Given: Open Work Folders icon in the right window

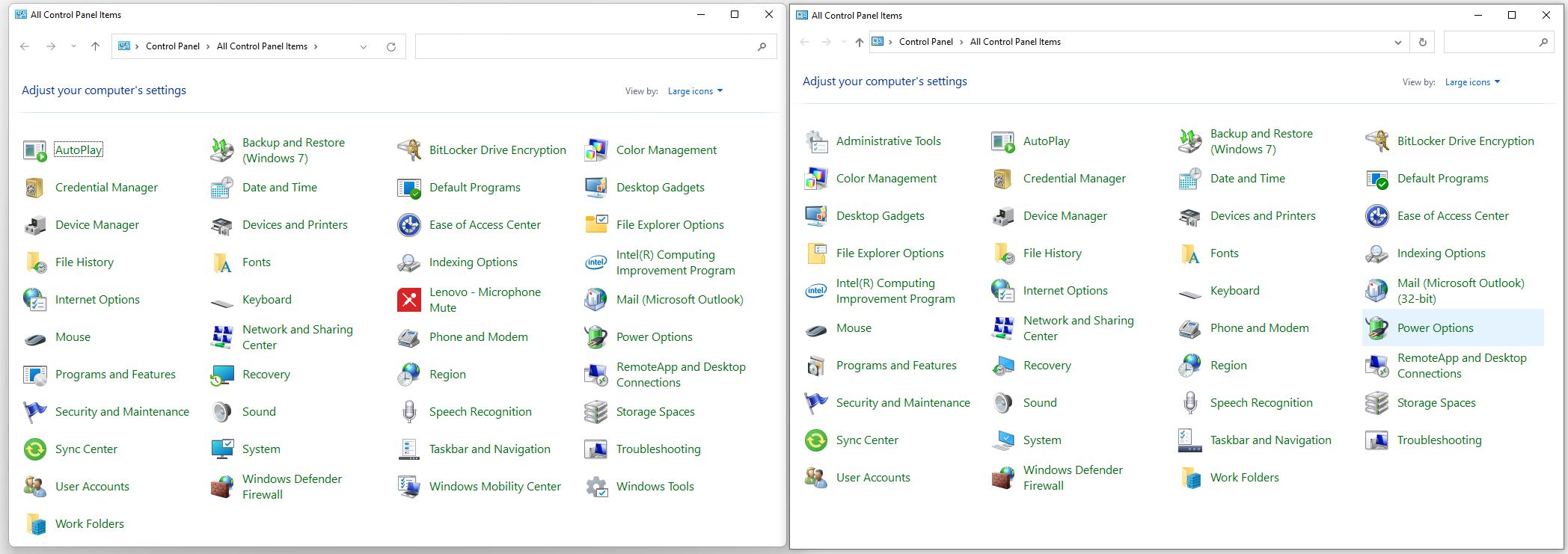Looking at the screenshot, I should (x=1190, y=478).
